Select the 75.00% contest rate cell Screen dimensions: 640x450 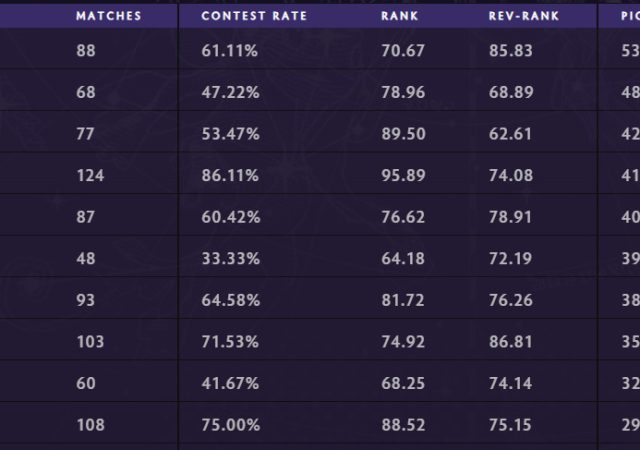tap(230, 424)
